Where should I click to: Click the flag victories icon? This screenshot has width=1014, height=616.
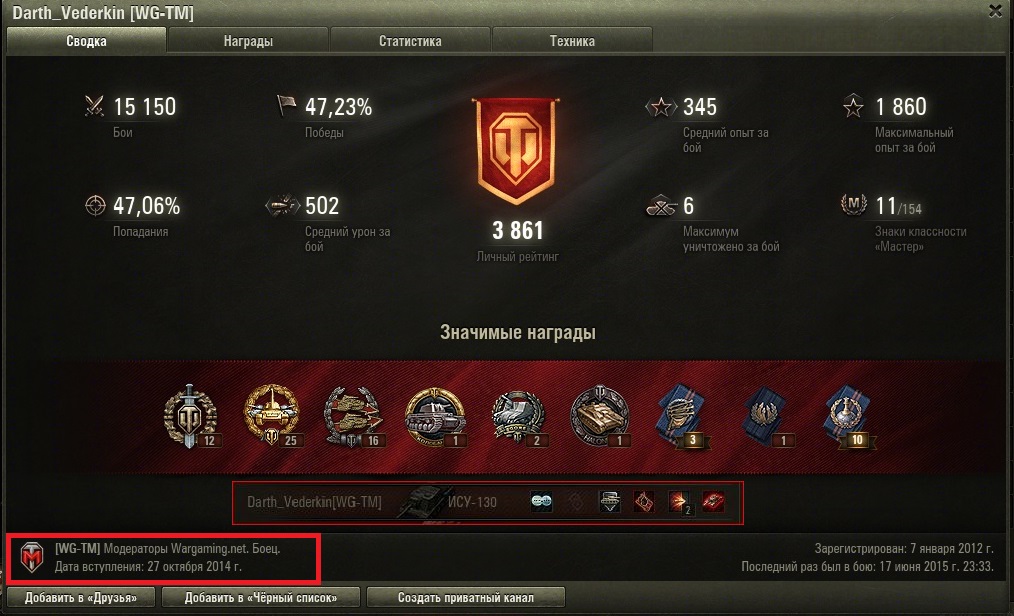coord(286,105)
